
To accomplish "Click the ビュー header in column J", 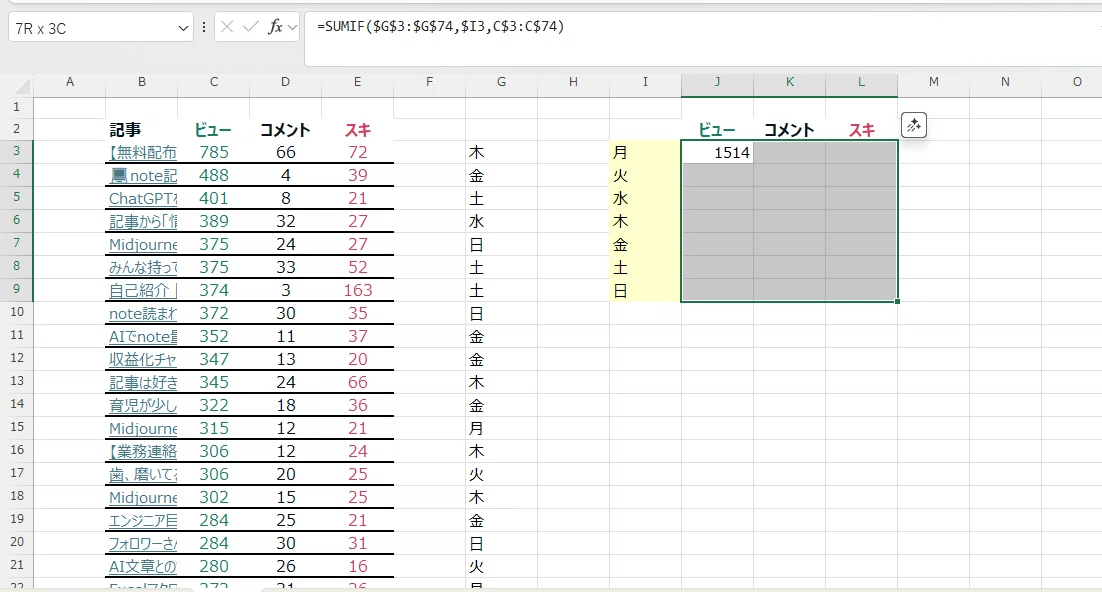I will point(717,130).
